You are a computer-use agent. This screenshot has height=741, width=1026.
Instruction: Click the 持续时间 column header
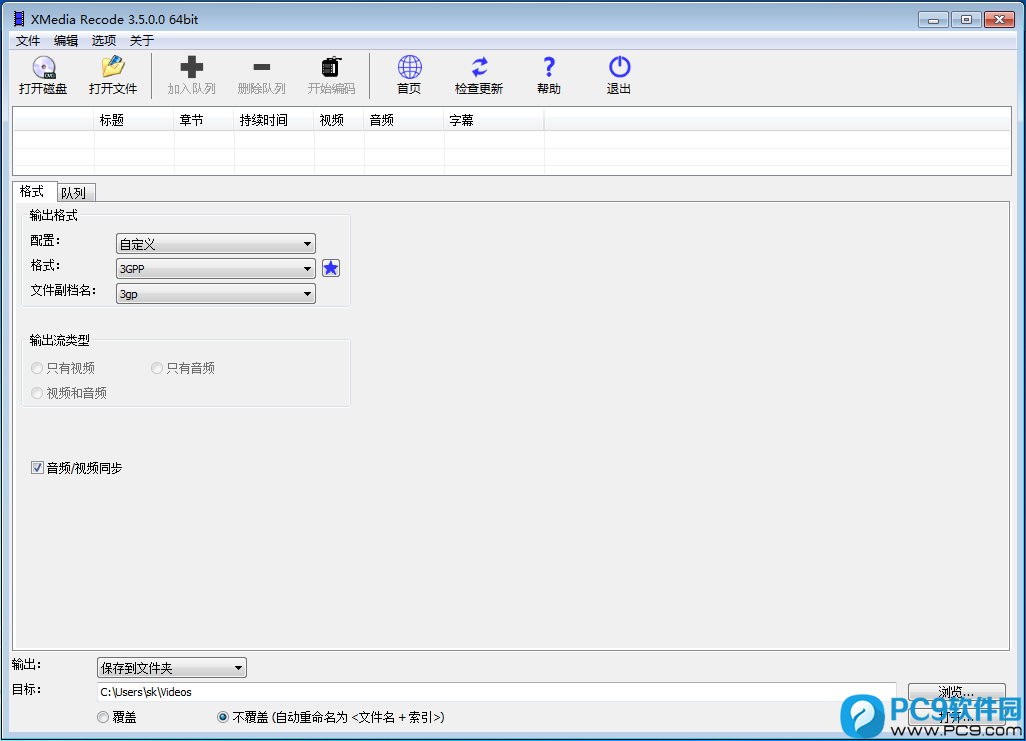[x=274, y=120]
